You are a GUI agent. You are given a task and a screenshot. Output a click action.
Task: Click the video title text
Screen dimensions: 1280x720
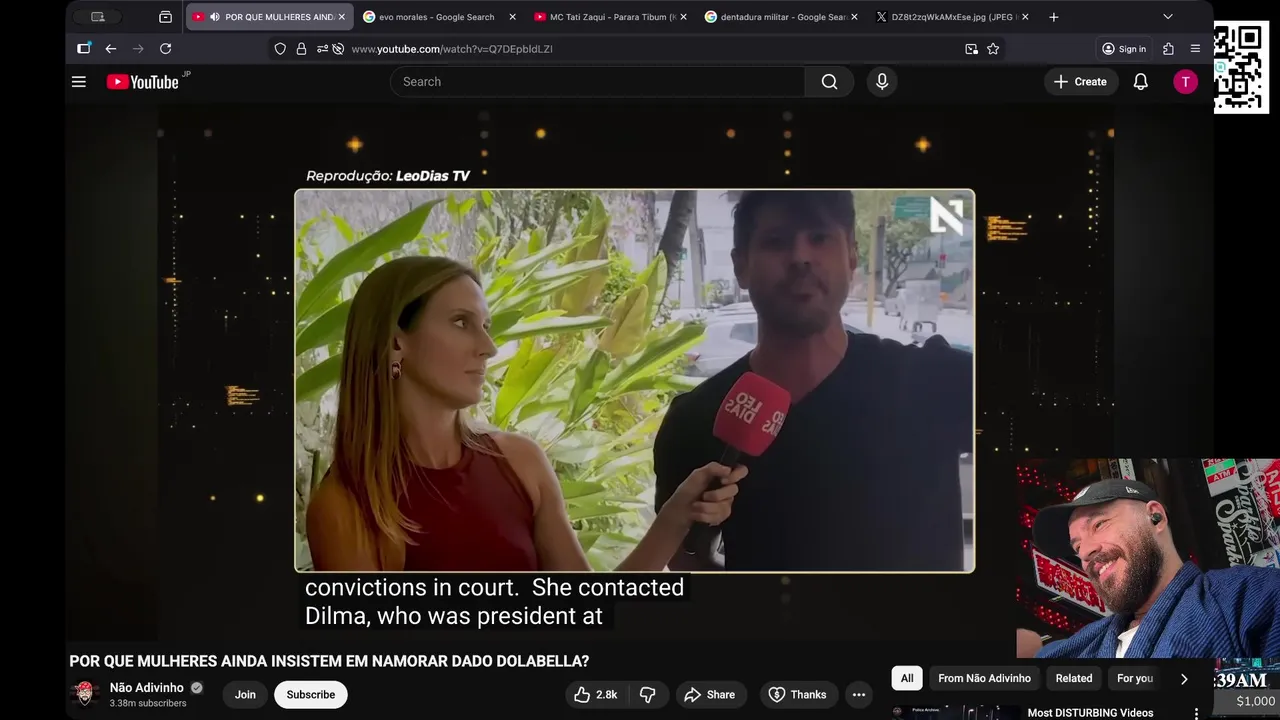point(329,662)
